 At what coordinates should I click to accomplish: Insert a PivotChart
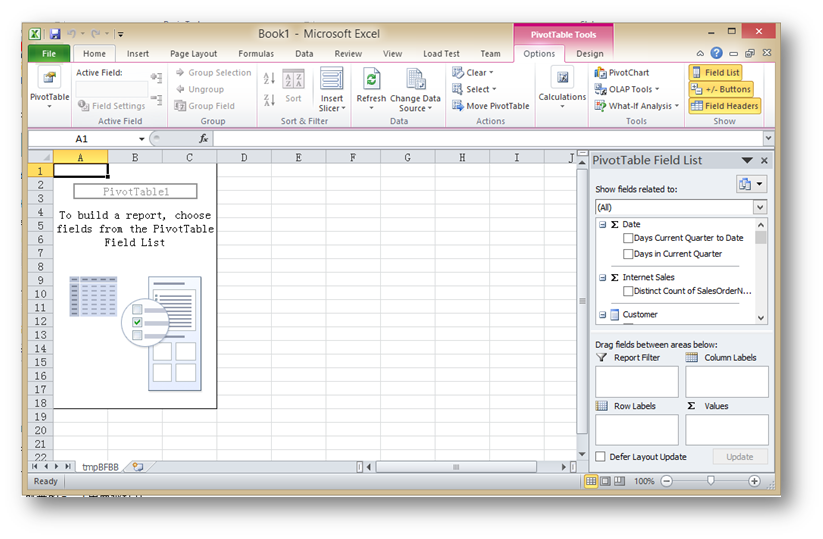[x=622, y=73]
